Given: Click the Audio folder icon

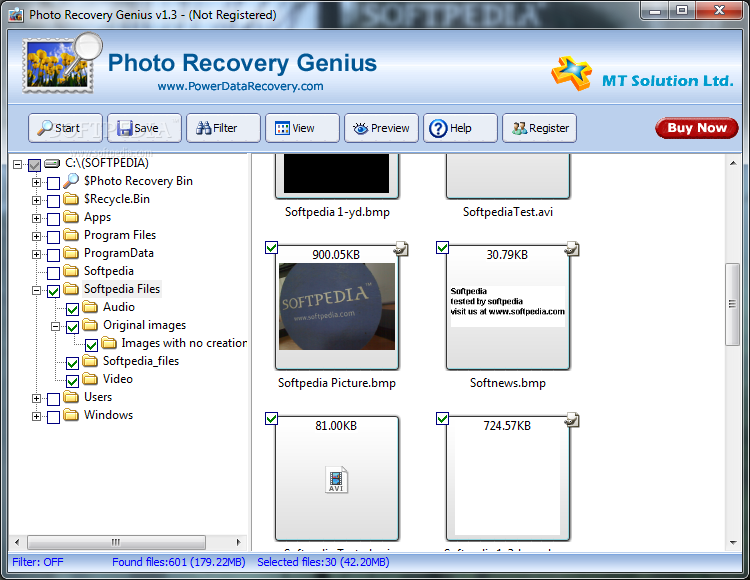Looking at the screenshot, I should tap(90, 306).
